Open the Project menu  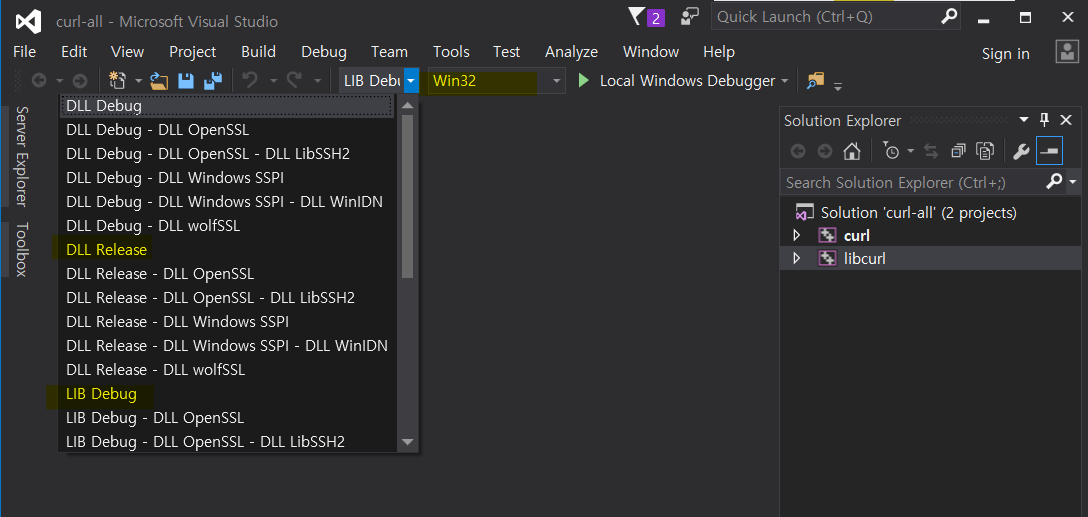tap(193, 52)
